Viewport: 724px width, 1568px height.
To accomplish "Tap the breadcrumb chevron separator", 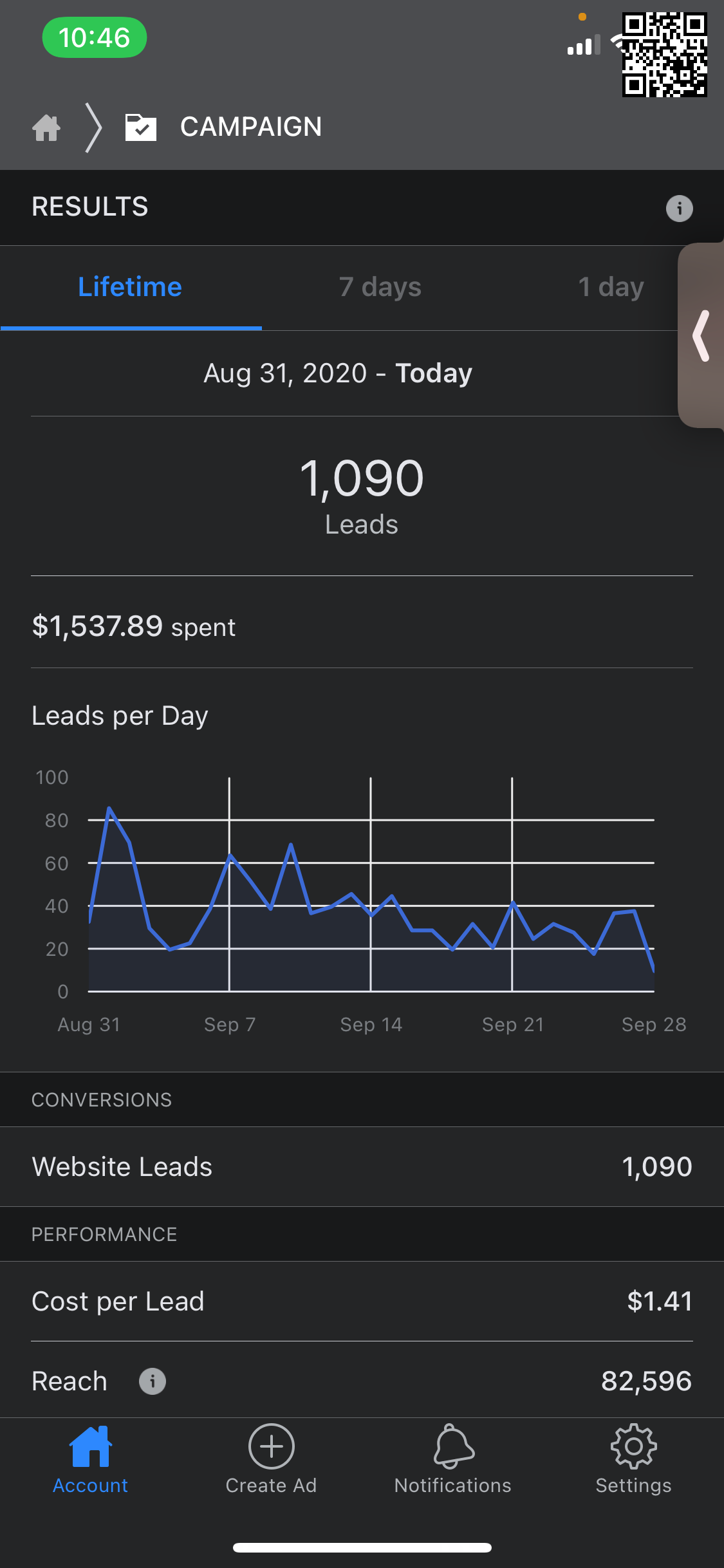I will tap(94, 127).
